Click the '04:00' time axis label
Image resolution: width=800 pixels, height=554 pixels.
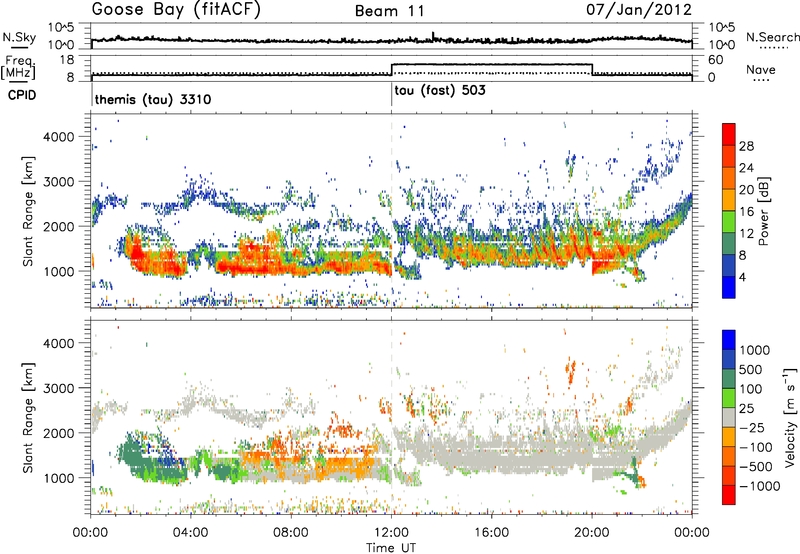(x=191, y=533)
